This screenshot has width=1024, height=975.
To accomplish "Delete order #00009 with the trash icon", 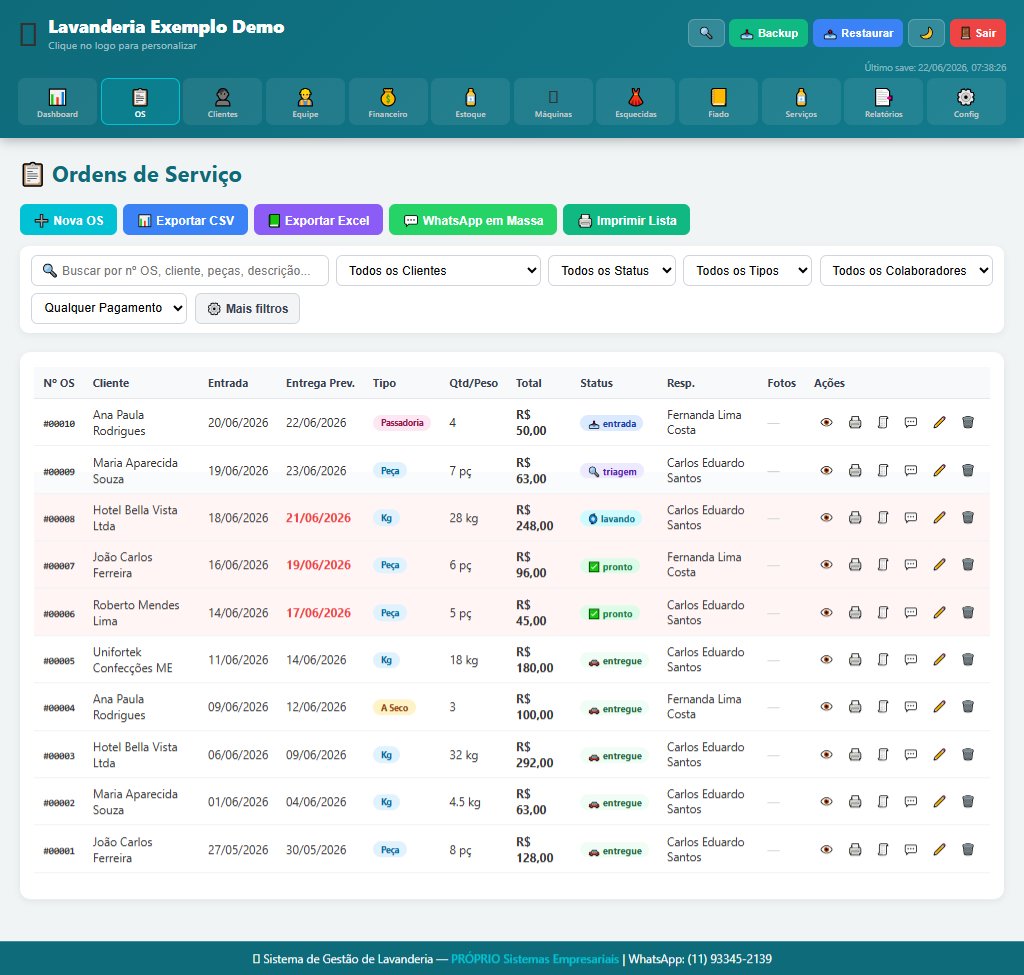I will pos(968,470).
